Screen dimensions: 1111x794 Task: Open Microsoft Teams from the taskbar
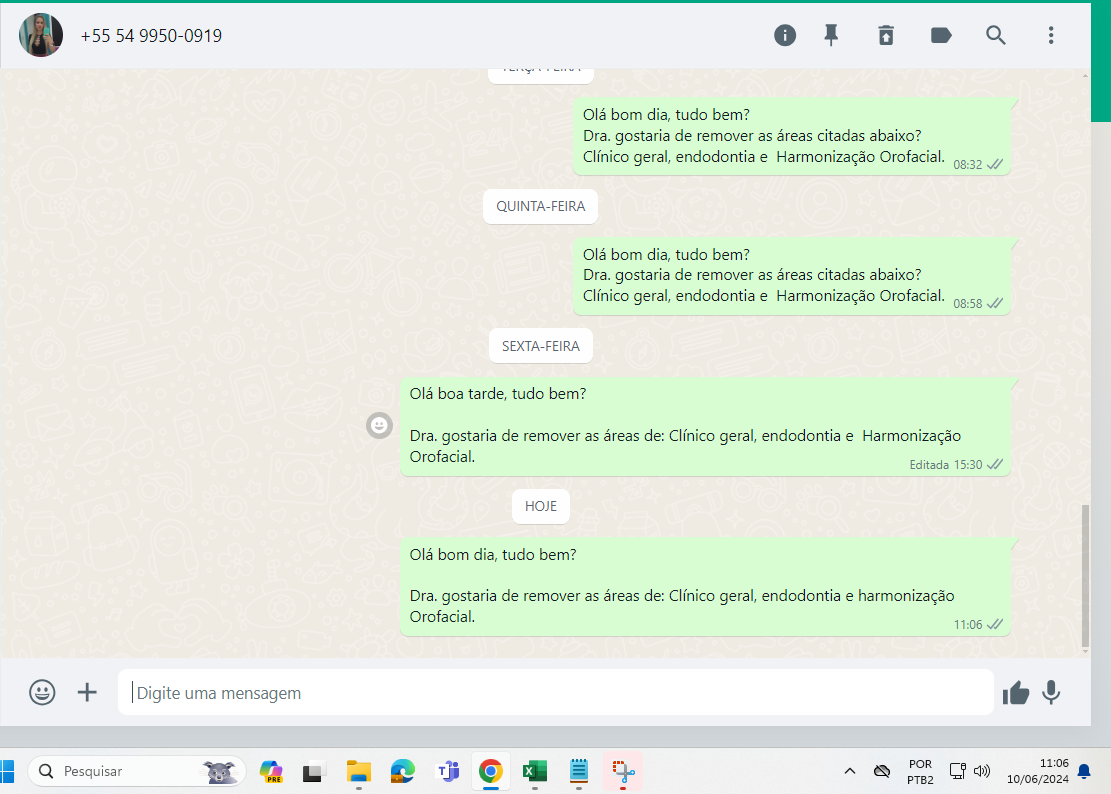448,771
